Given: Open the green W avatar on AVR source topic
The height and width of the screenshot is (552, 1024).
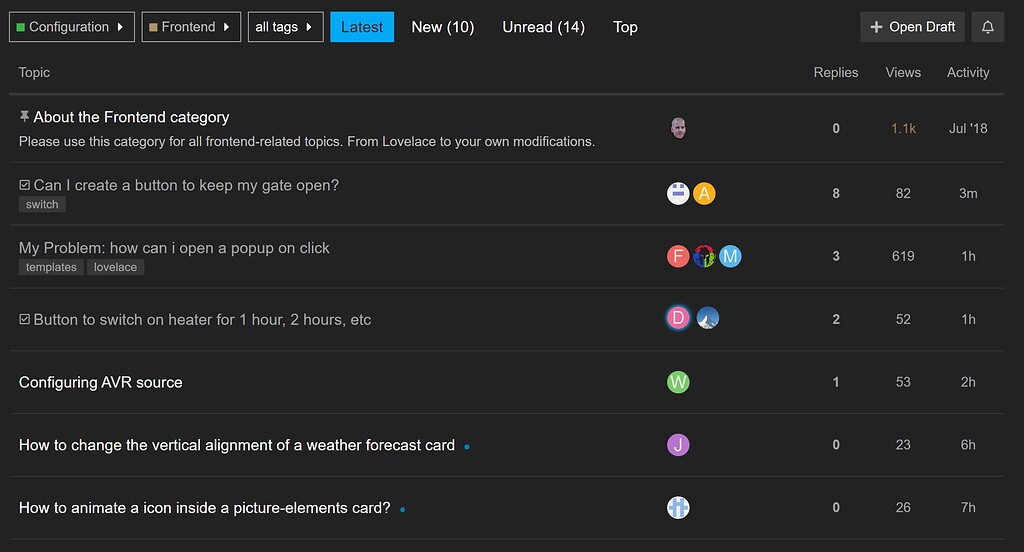Looking at the screenshot, I should [x=678, y=382].
